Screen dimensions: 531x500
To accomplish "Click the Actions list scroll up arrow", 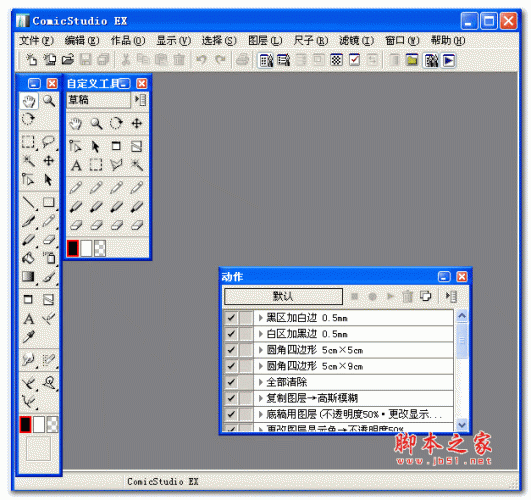I will click(x=462, y=316).
